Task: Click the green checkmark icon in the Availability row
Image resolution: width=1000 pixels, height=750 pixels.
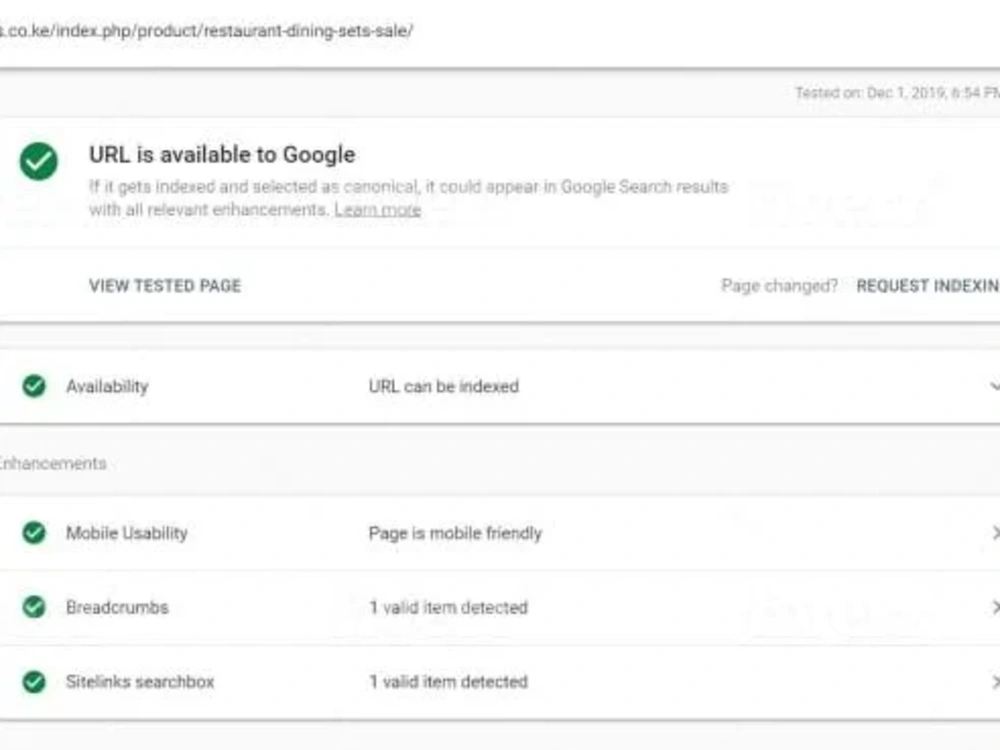Action: 34,386
